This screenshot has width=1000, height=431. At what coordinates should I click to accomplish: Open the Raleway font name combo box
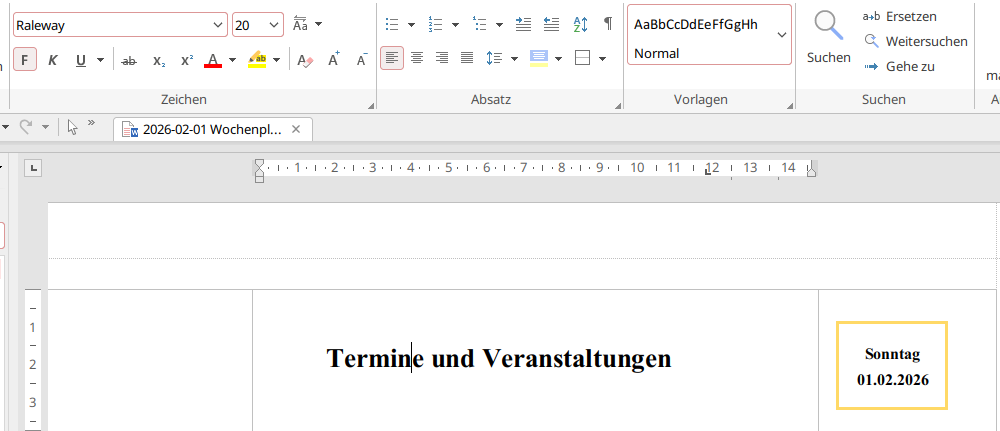tap(120, 25)
